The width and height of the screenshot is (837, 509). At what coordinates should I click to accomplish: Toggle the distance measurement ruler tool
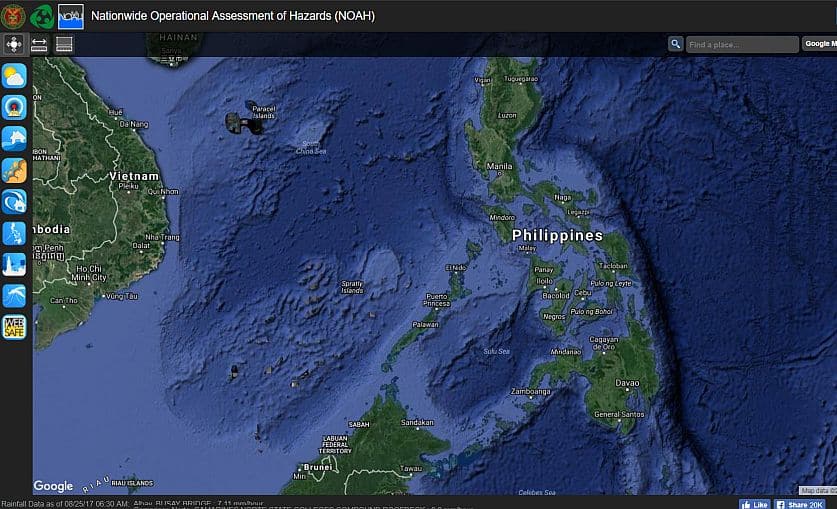click(39, 44)
